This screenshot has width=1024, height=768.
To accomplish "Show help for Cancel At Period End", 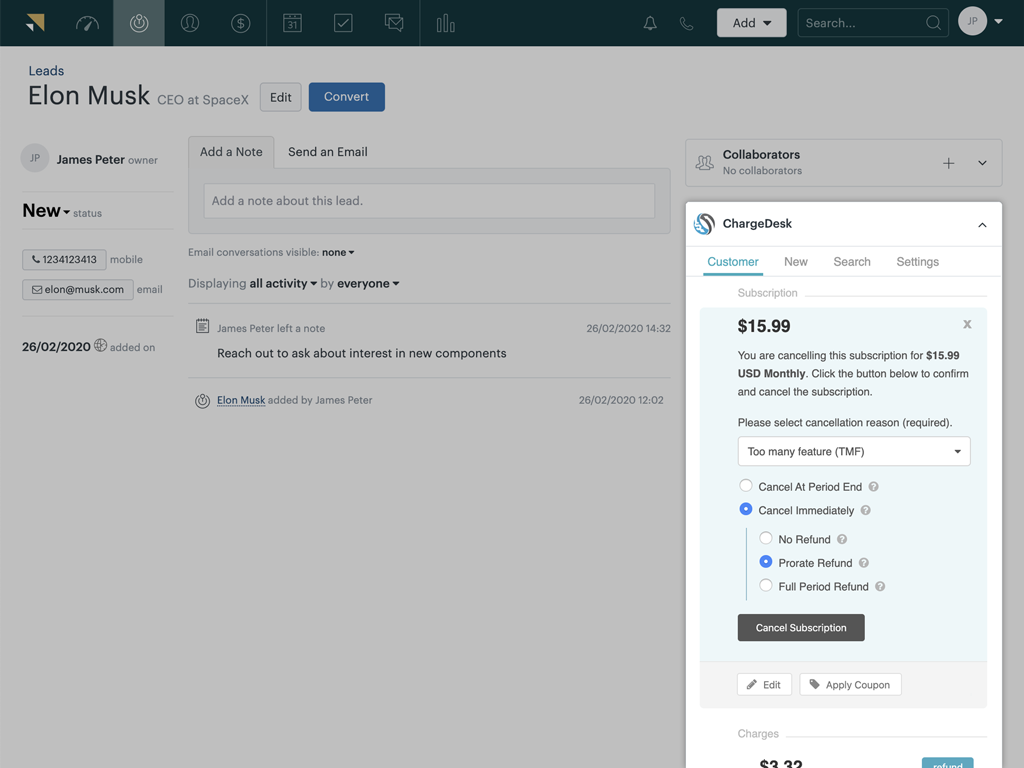I will click(874, 487).
